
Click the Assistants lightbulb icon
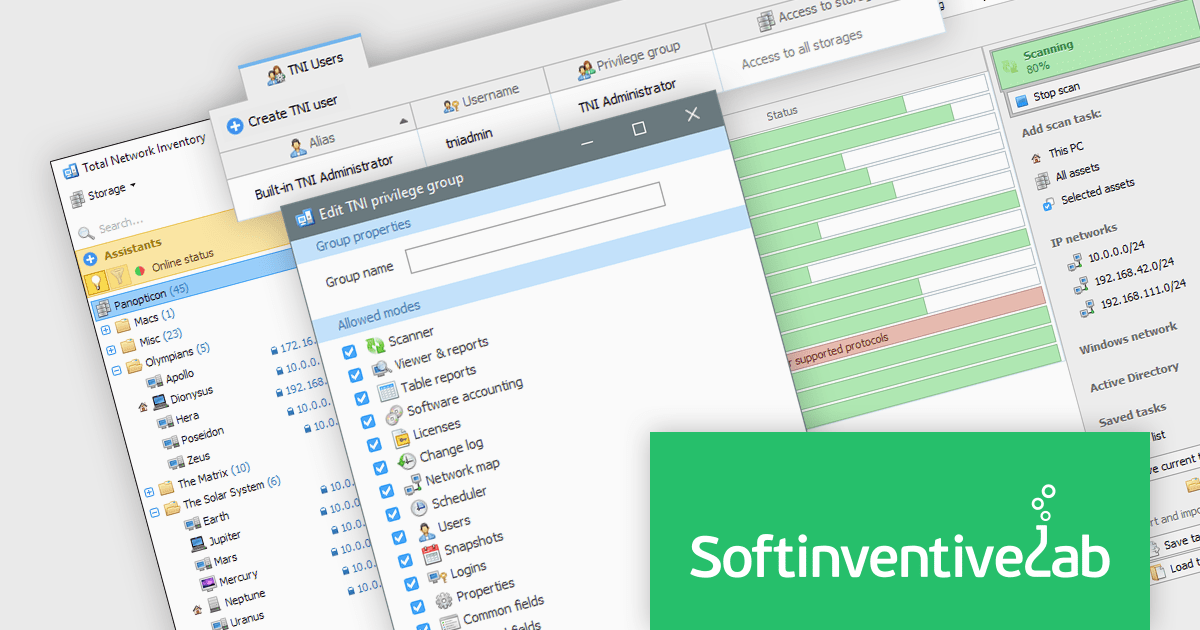point(98,281)
